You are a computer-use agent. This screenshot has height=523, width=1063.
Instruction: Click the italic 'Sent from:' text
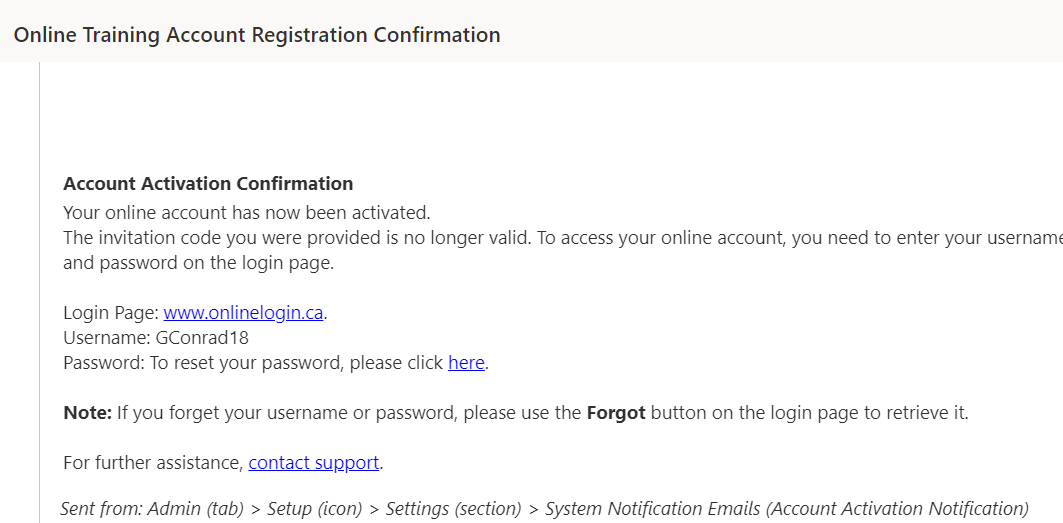(101, 508)
